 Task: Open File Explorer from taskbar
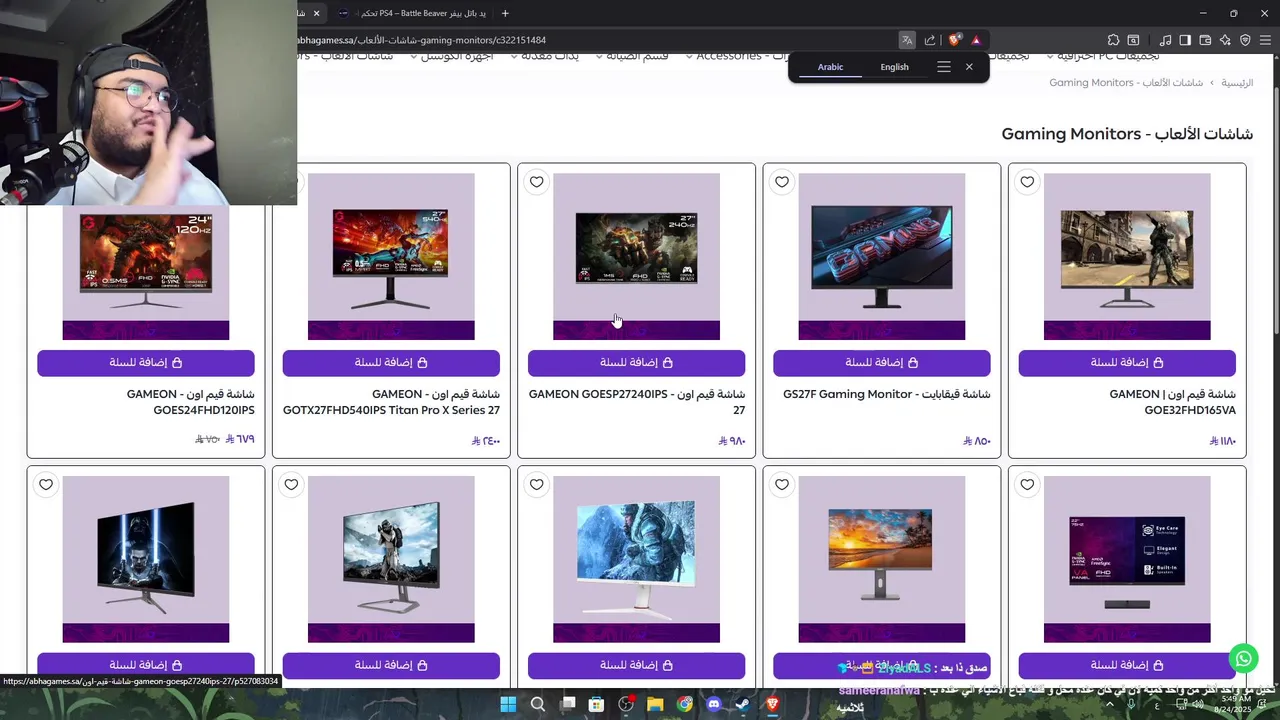(x=655, y=704)
